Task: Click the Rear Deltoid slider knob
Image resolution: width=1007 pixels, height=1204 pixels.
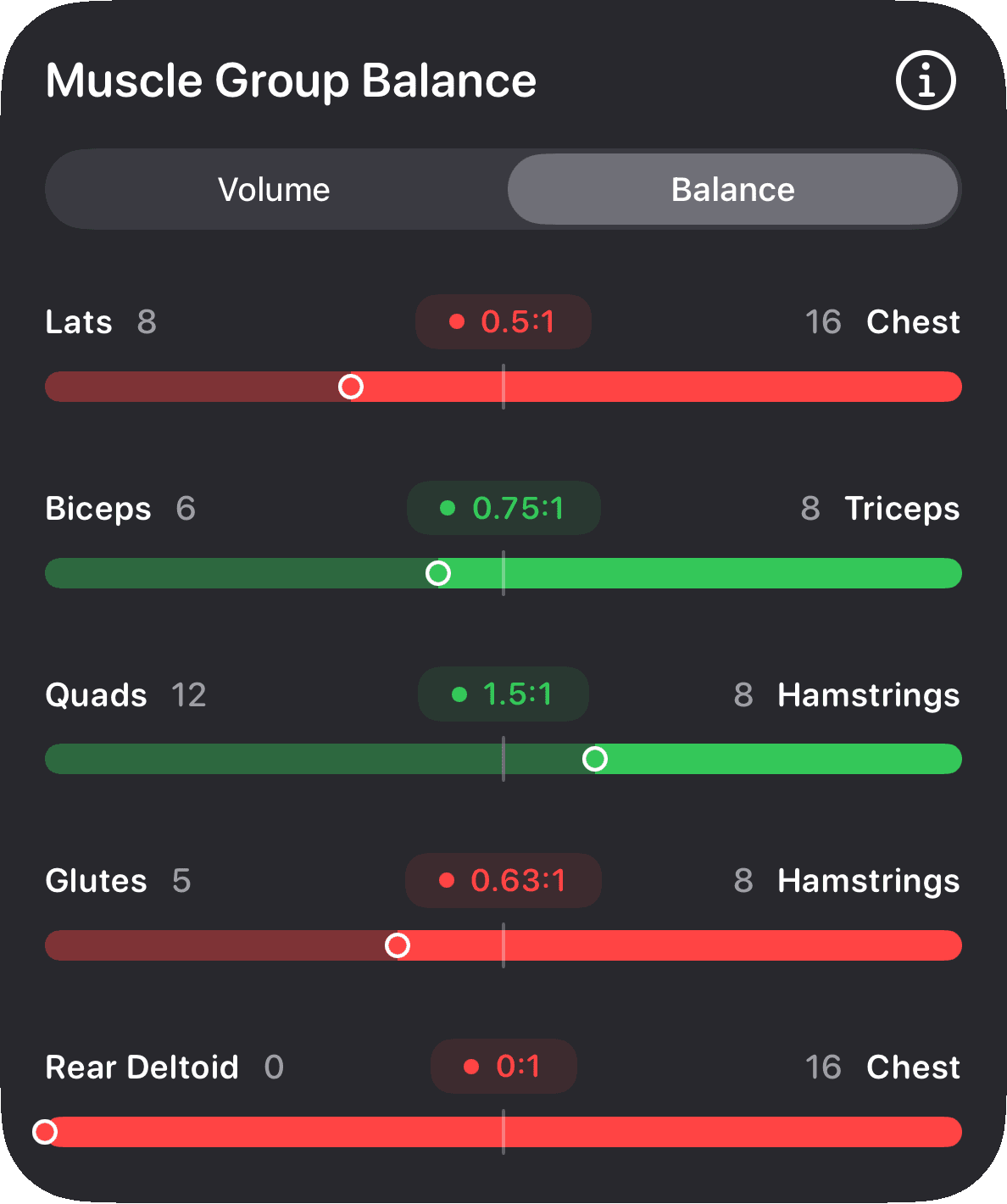Action: point(45,1132)
